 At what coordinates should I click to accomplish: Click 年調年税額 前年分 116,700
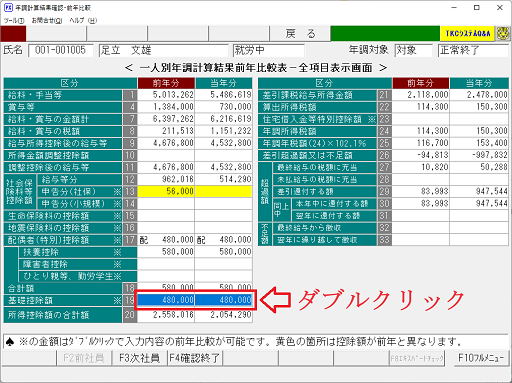coord(421,143)
